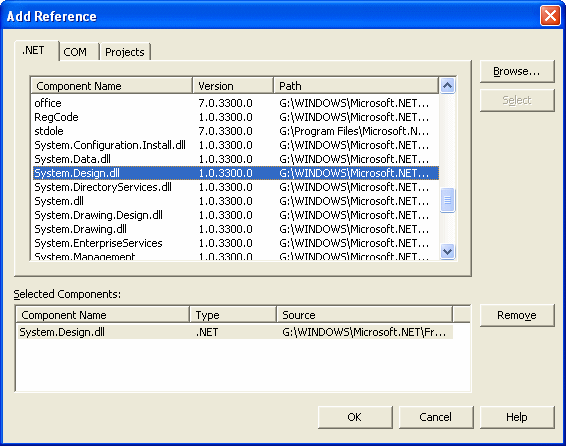Confirm with the OK button
The height and width of the screenshot is (446, 566).
tap(355, 417)
